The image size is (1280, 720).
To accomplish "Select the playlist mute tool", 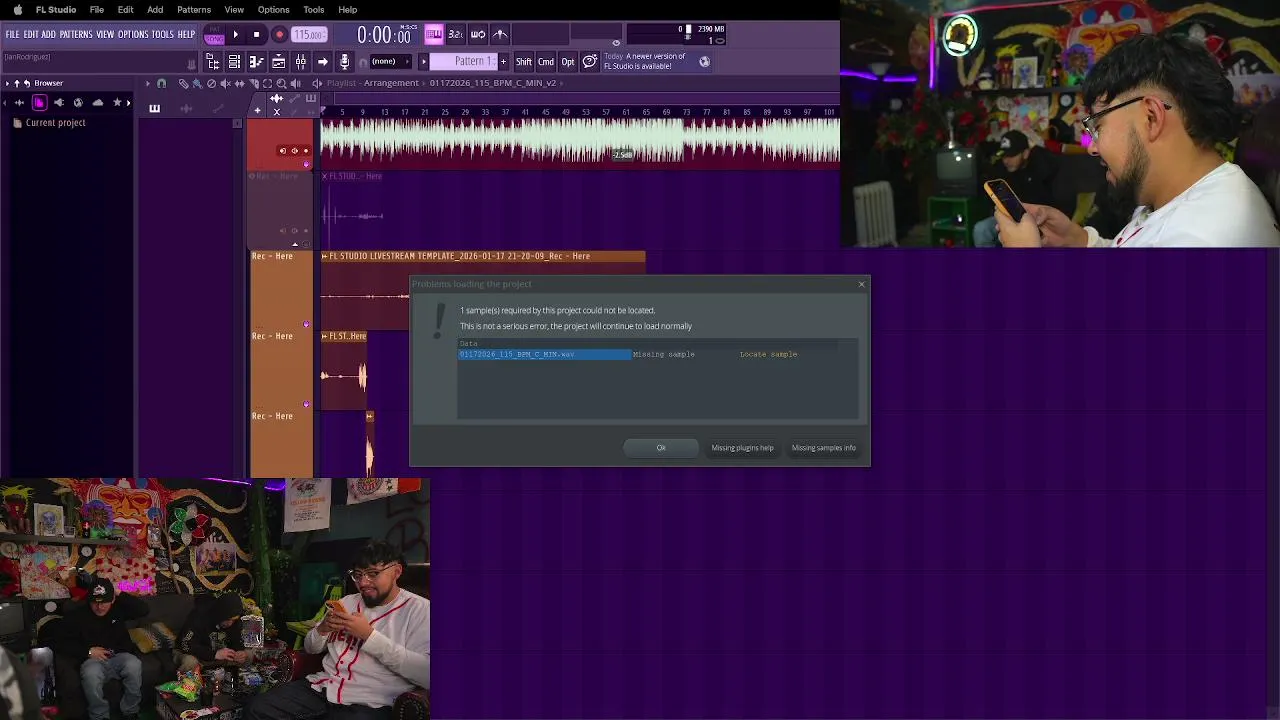I will tap(225, 83).
